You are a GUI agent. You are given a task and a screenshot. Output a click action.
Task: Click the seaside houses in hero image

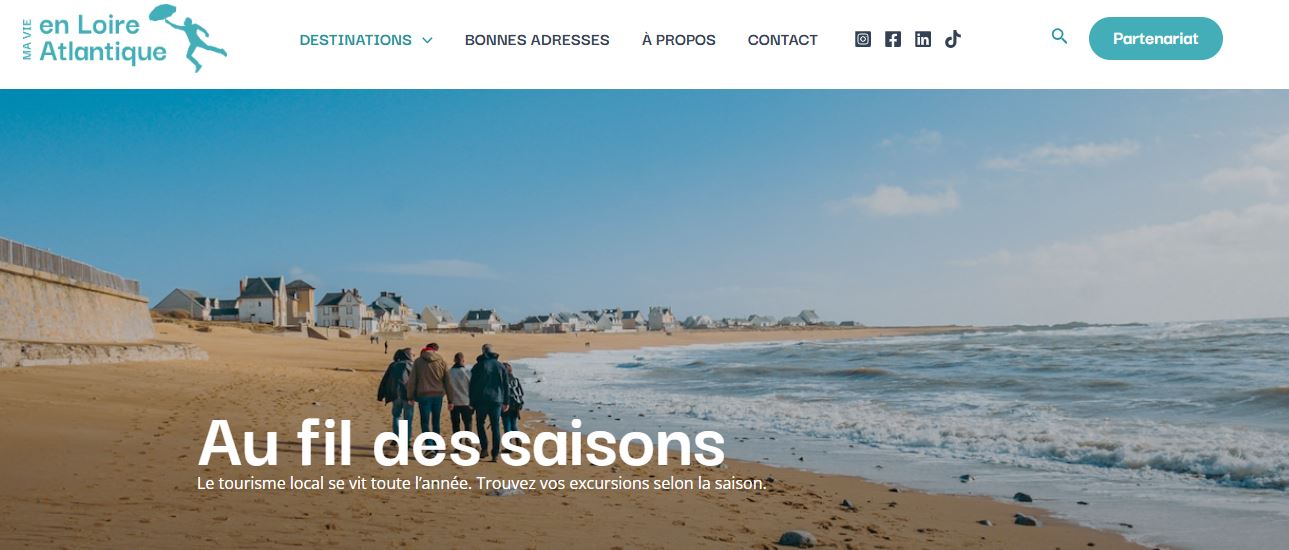tap(500, 307)
